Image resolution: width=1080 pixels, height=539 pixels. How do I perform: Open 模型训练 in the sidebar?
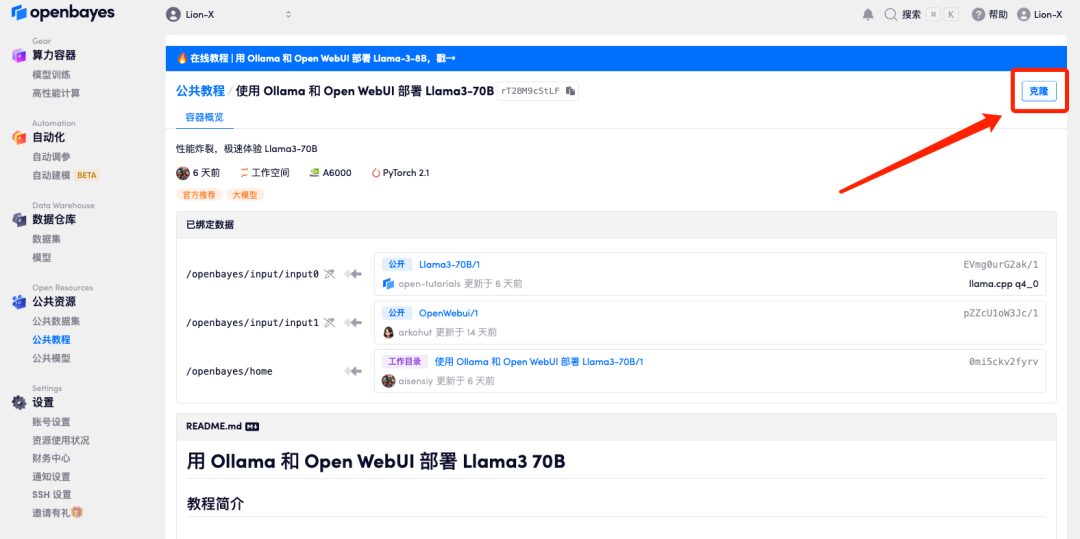tap(51, 74)
